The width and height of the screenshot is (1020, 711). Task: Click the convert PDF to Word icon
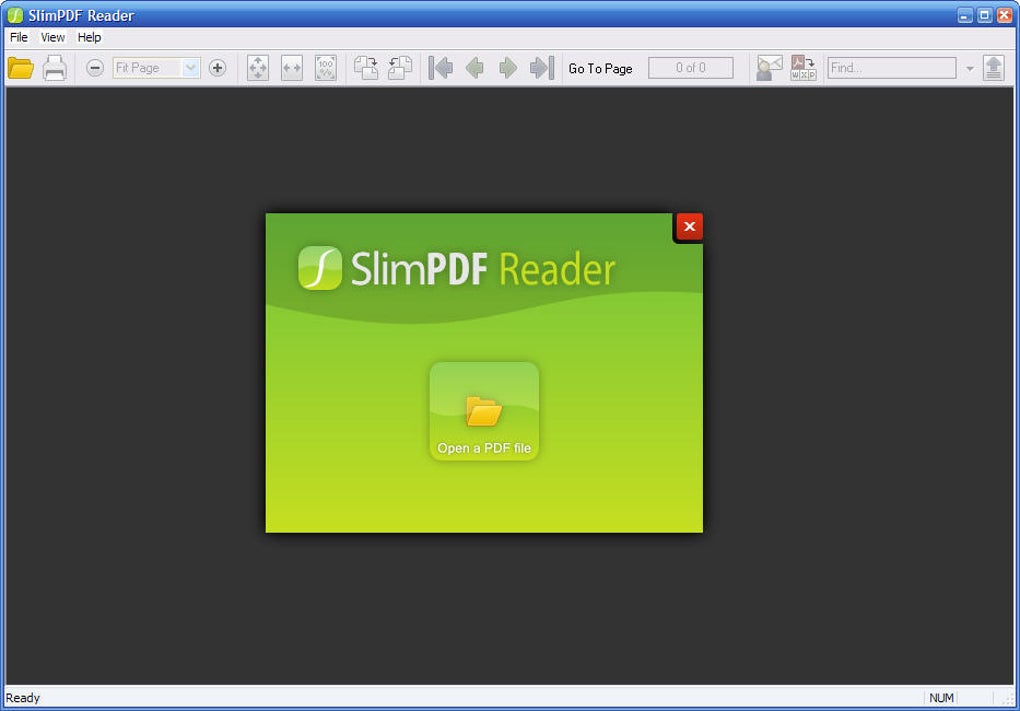click(x=803, y=68)
